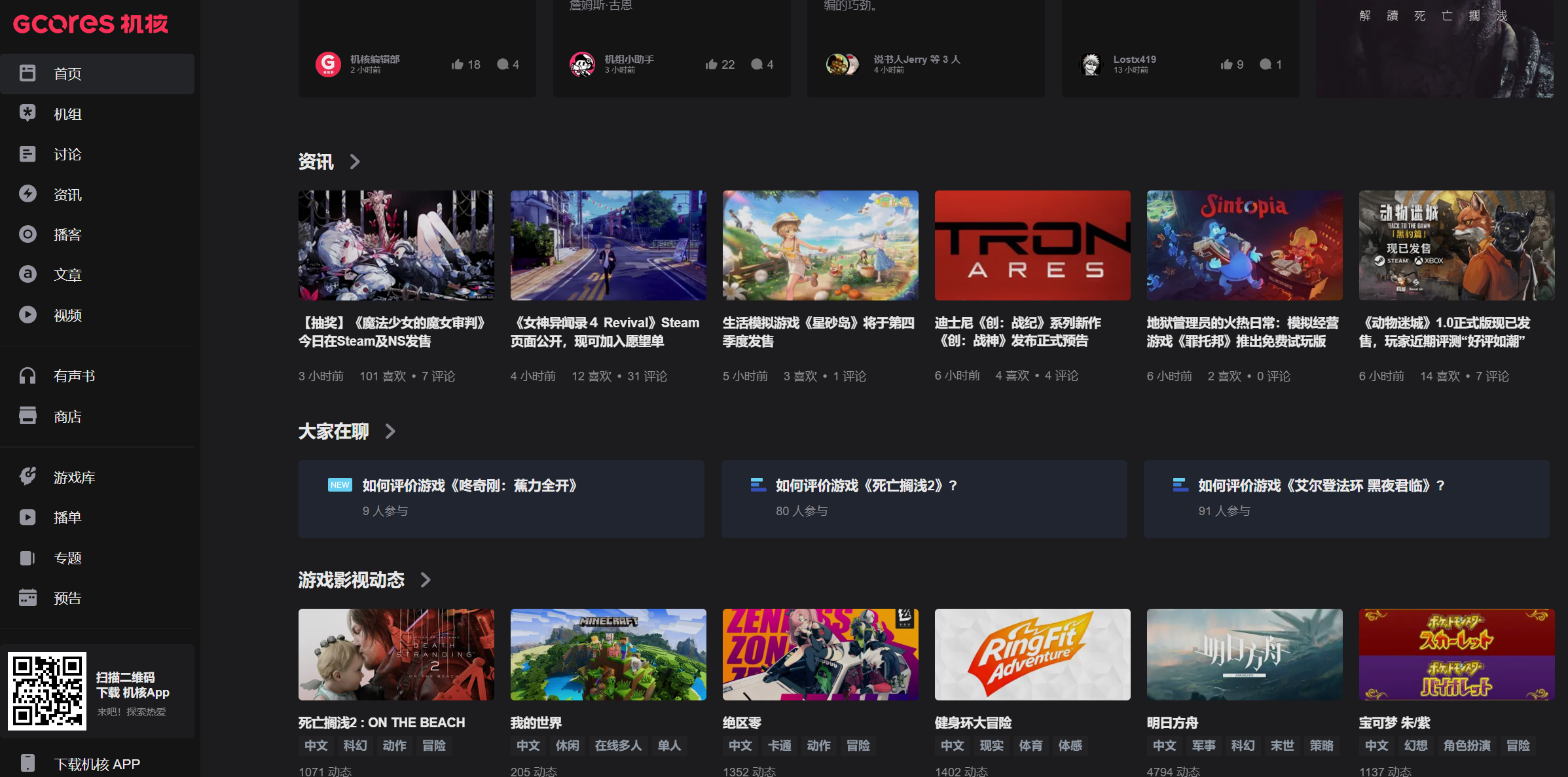Open the Ring Fit Adventure thumbnail
1568x777 pixels.
point(1032,655)
